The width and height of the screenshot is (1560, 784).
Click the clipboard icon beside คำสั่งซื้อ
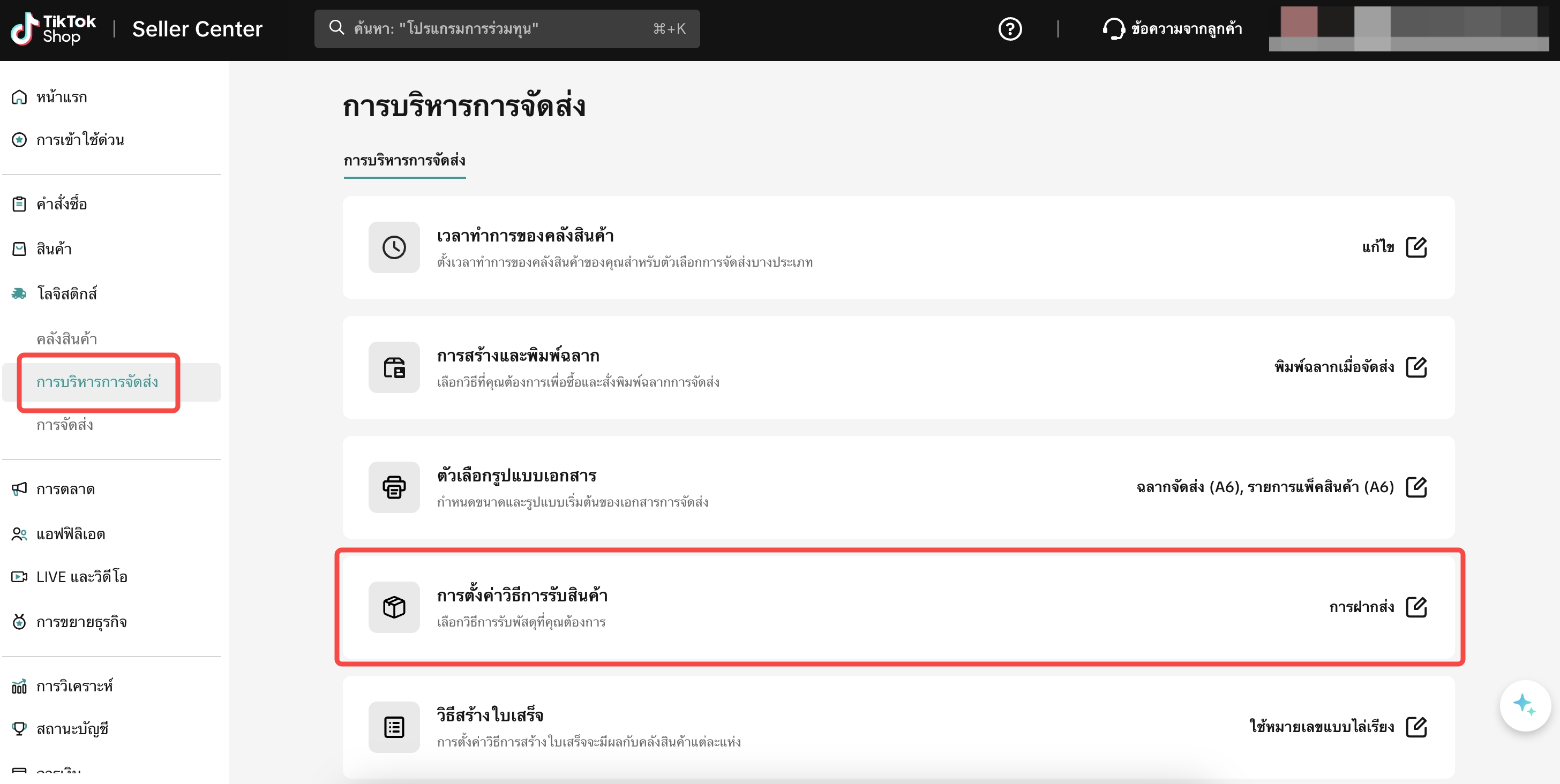(x=19, y=204)
